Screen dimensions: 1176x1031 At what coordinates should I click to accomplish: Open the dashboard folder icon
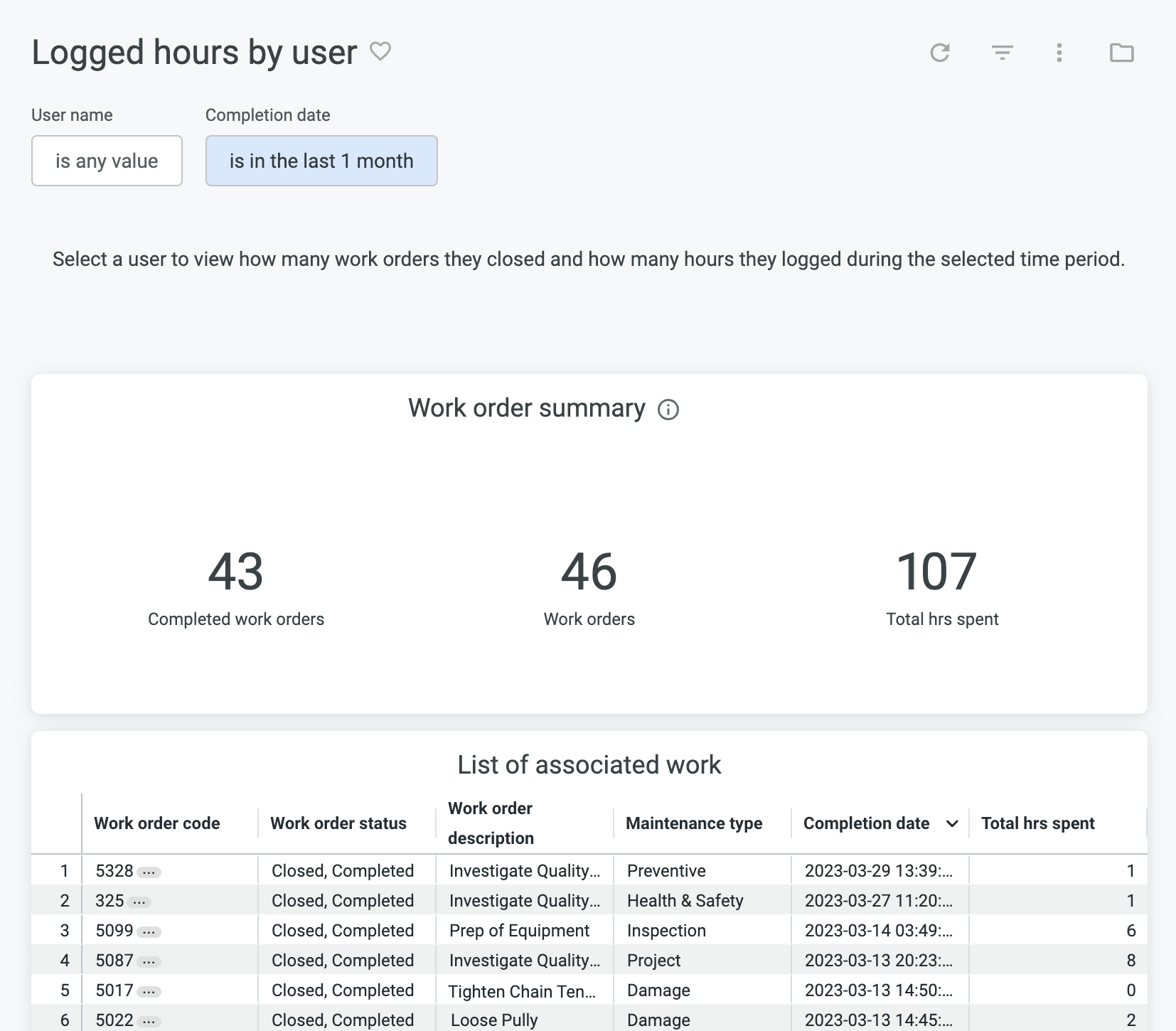click(1122, 53)
